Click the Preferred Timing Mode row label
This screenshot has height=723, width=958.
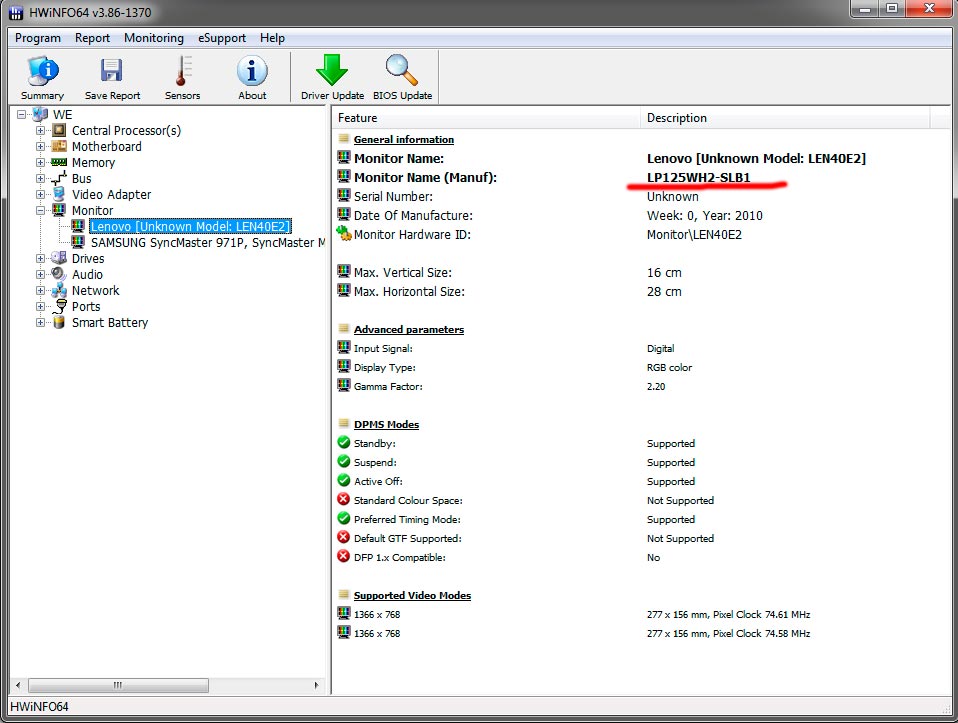click(x=407, y=519)
